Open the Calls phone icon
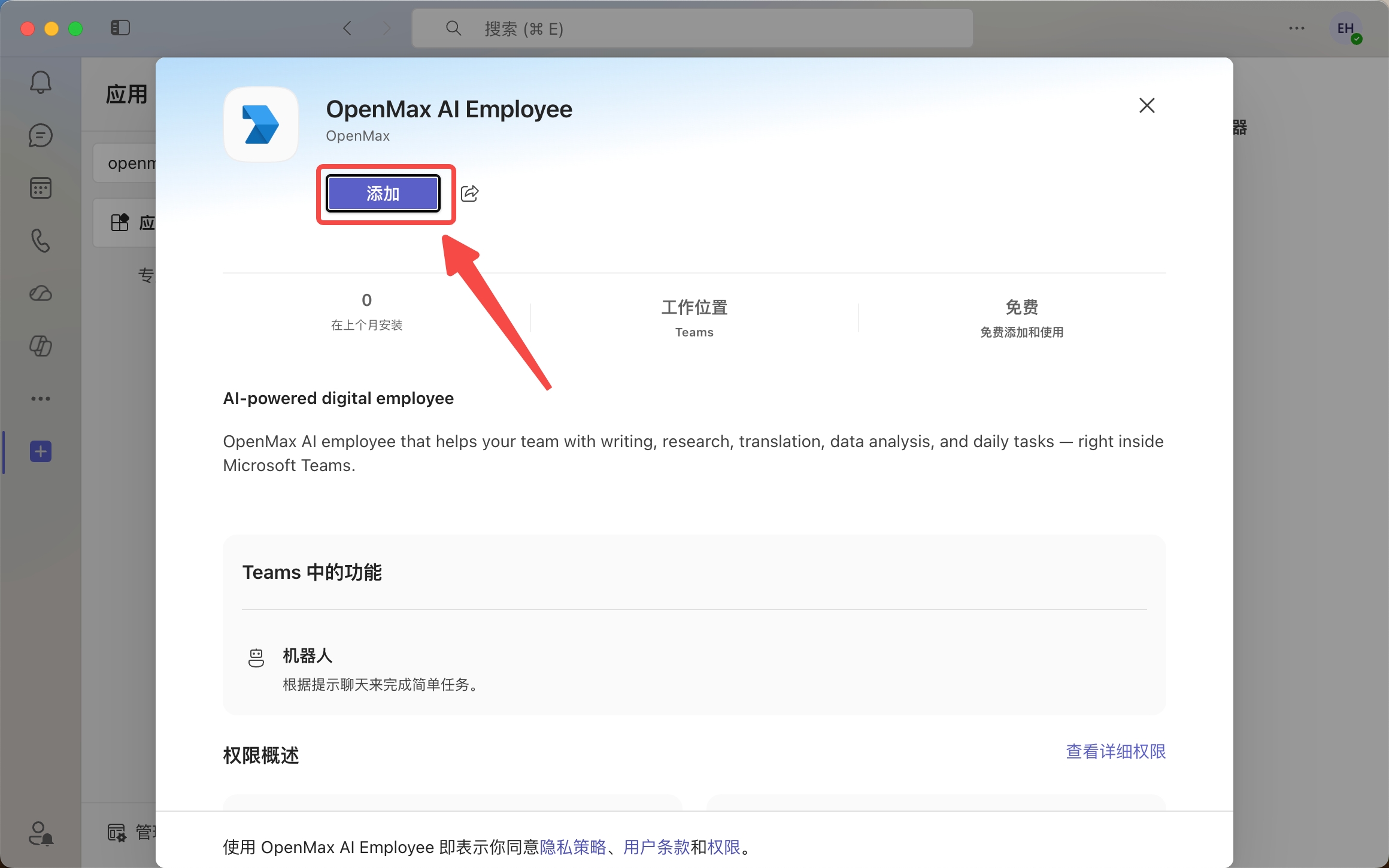 [x=41, y=241]
